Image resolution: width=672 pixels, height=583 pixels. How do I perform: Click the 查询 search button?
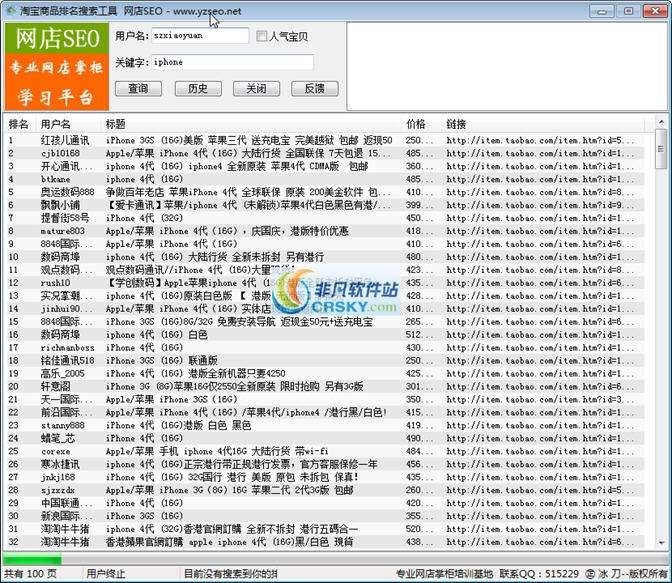138,89
